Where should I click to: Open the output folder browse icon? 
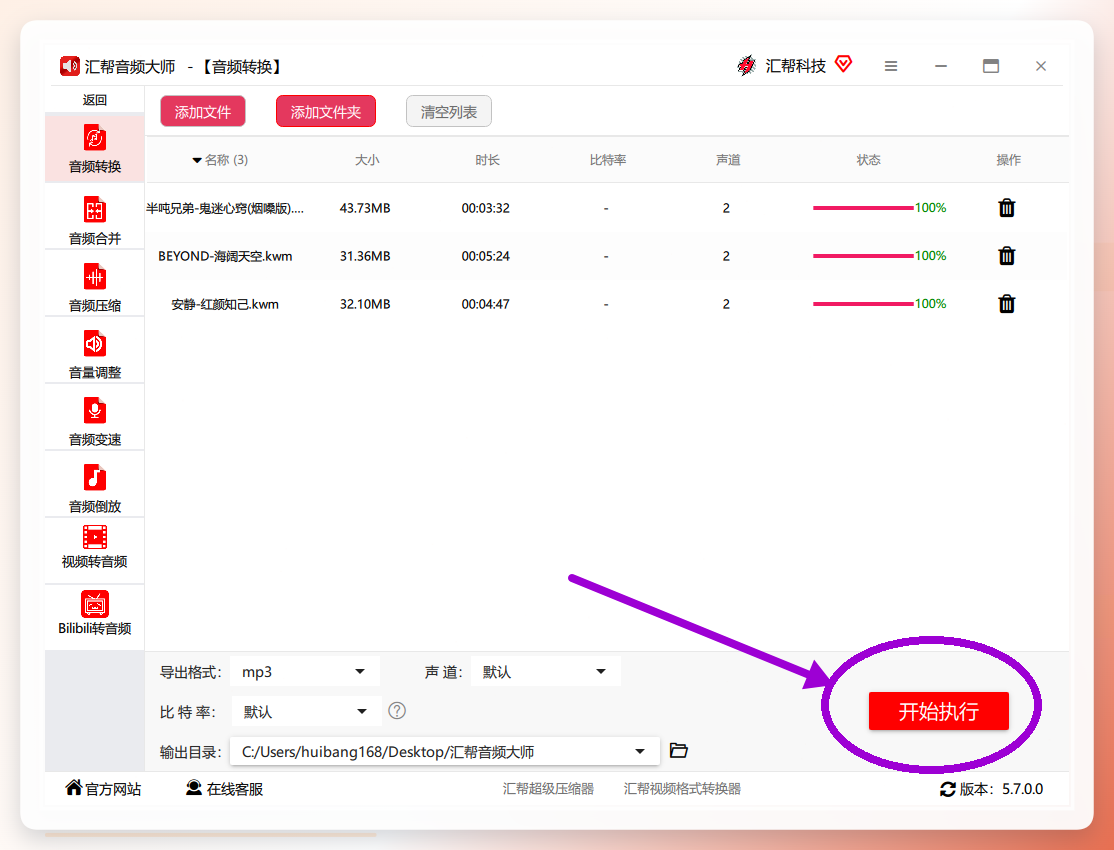pyautogui.click(x=678, y=751)
